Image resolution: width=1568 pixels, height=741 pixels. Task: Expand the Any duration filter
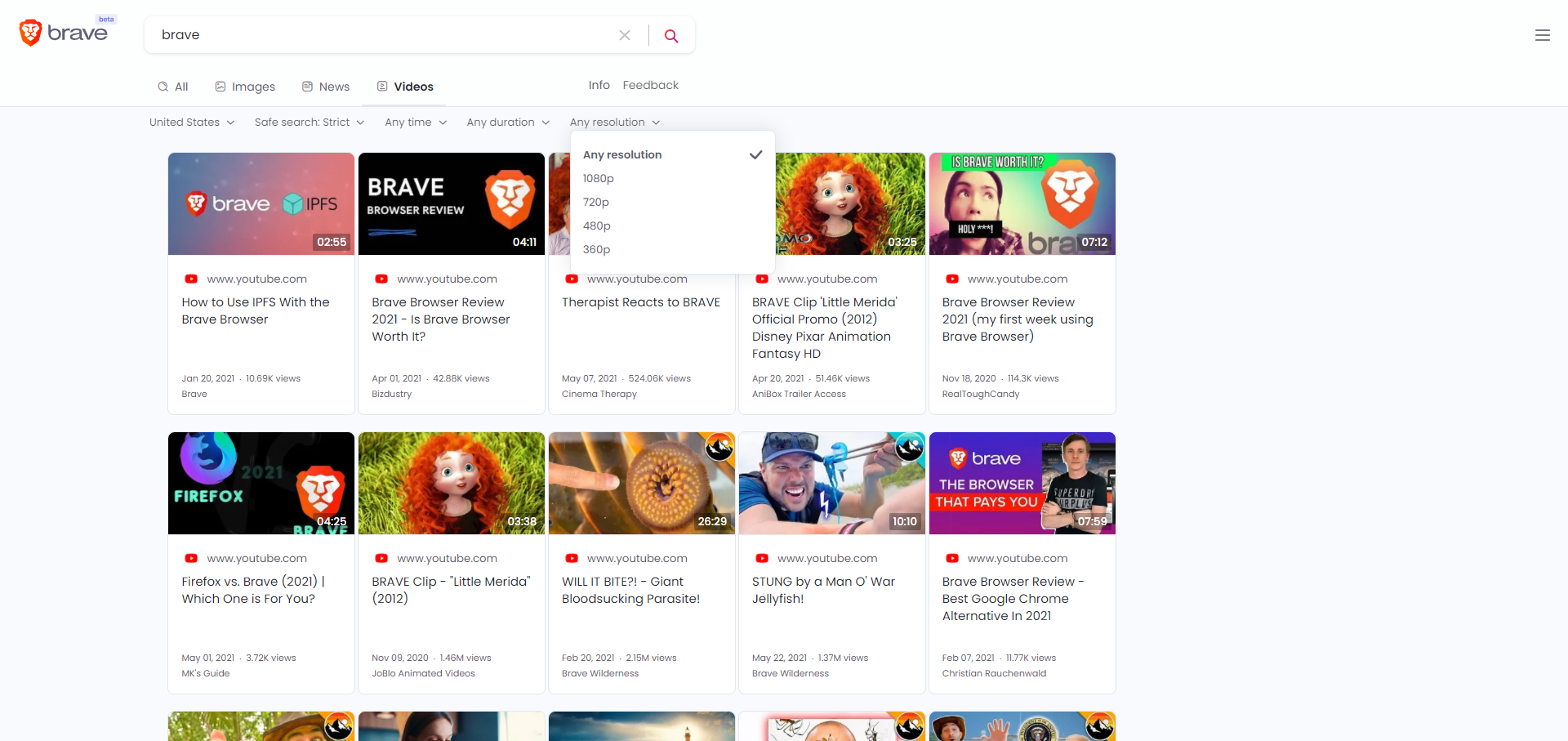tap(508, 123)
